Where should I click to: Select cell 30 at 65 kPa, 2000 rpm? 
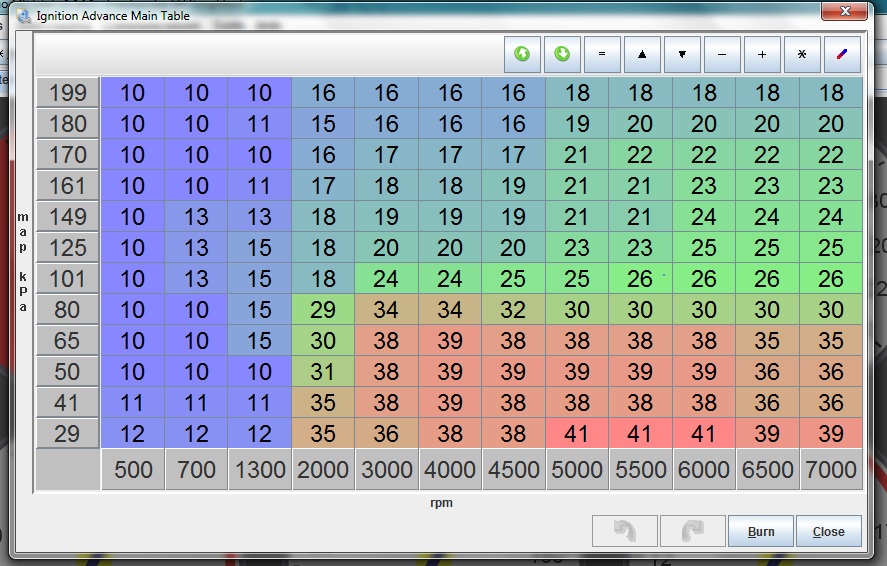click(x=323, y=341)
